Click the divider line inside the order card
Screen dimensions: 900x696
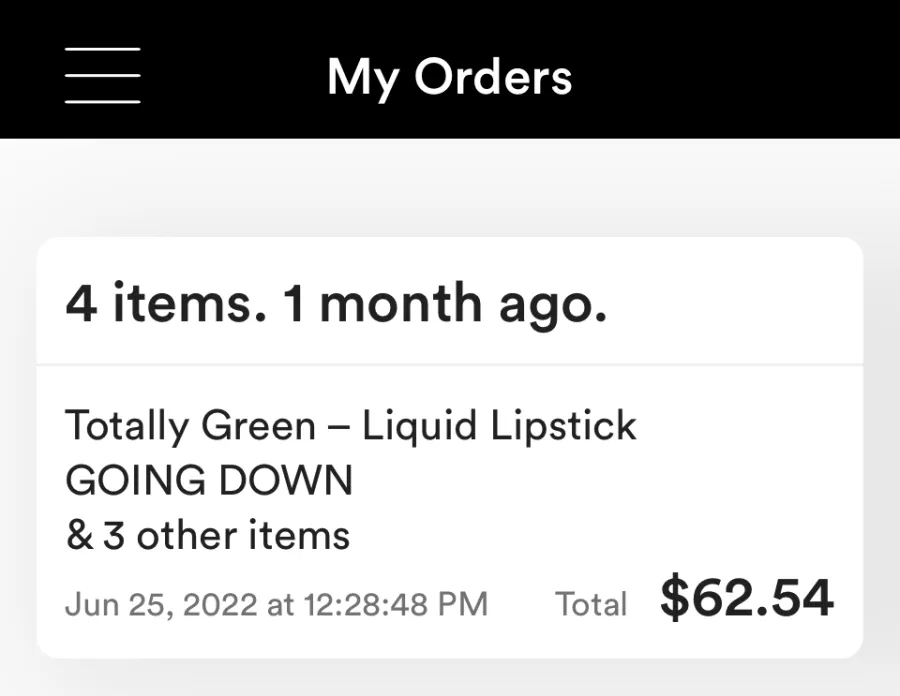[449, 364]
